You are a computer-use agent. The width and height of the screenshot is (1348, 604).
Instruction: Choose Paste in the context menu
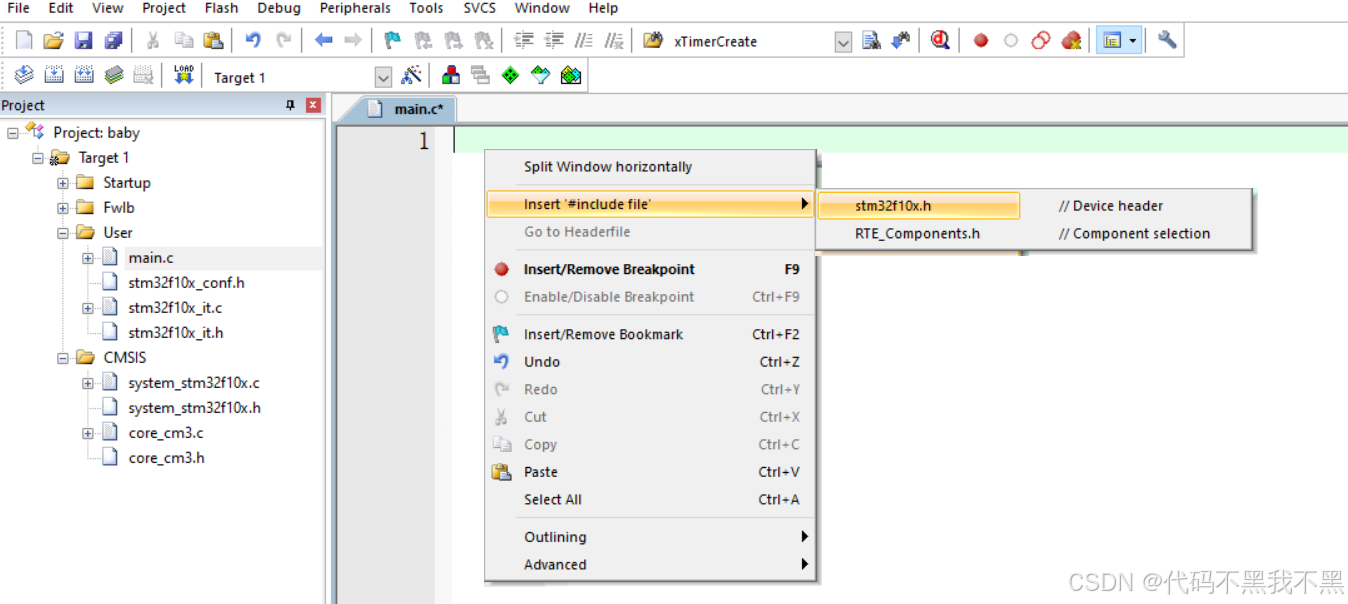pos(649,472)
